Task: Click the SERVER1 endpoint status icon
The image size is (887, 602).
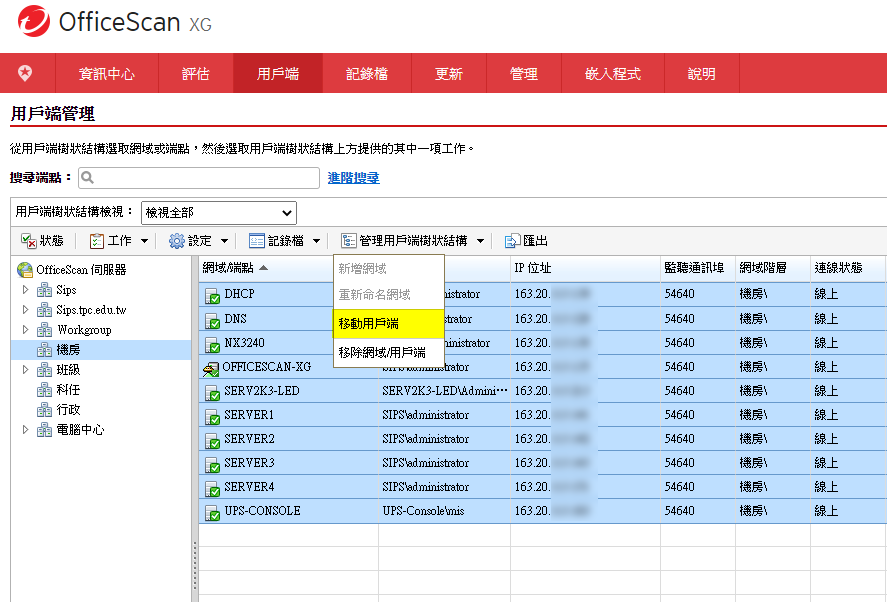Action: point(212,416)
